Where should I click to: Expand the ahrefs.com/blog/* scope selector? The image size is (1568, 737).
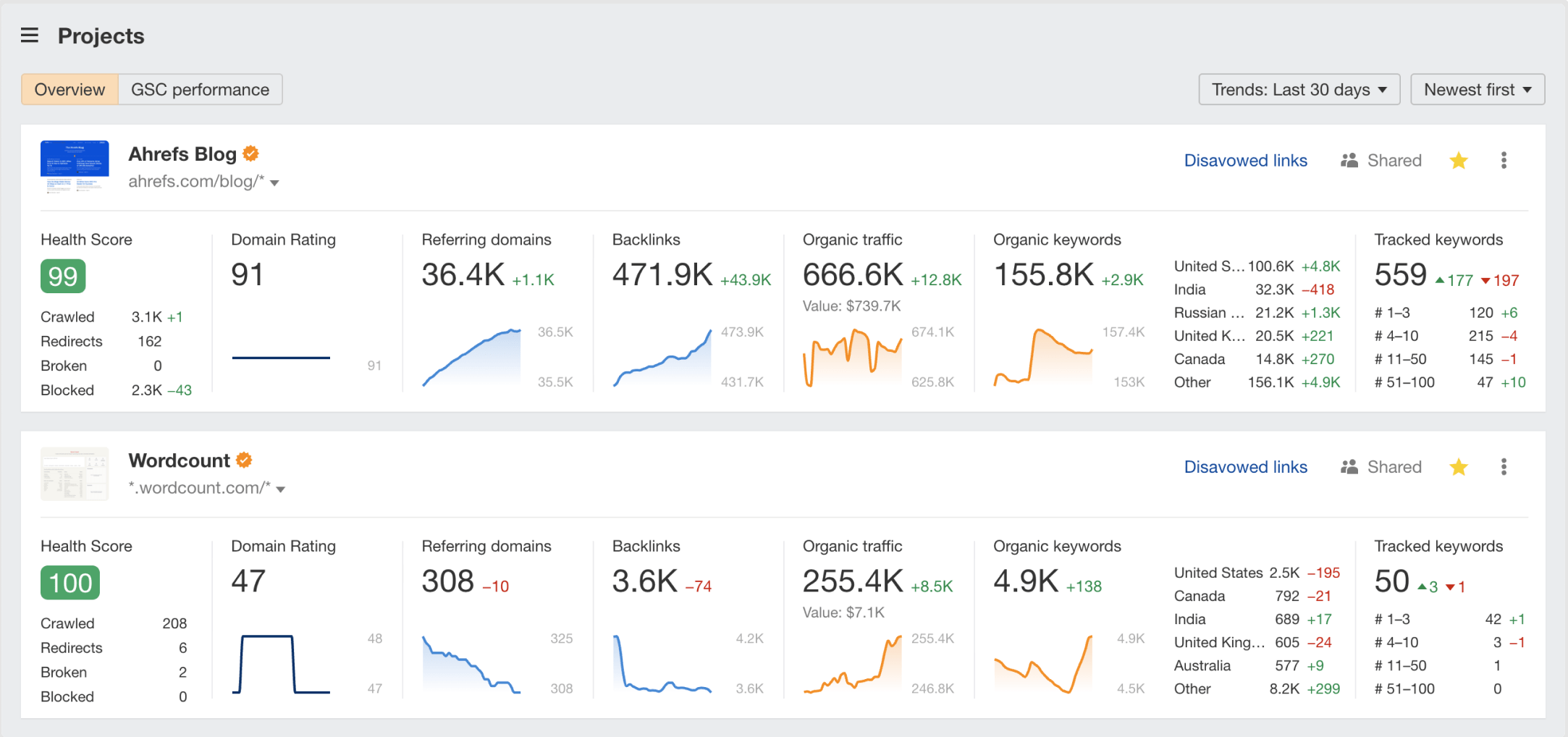coord(274,183)
